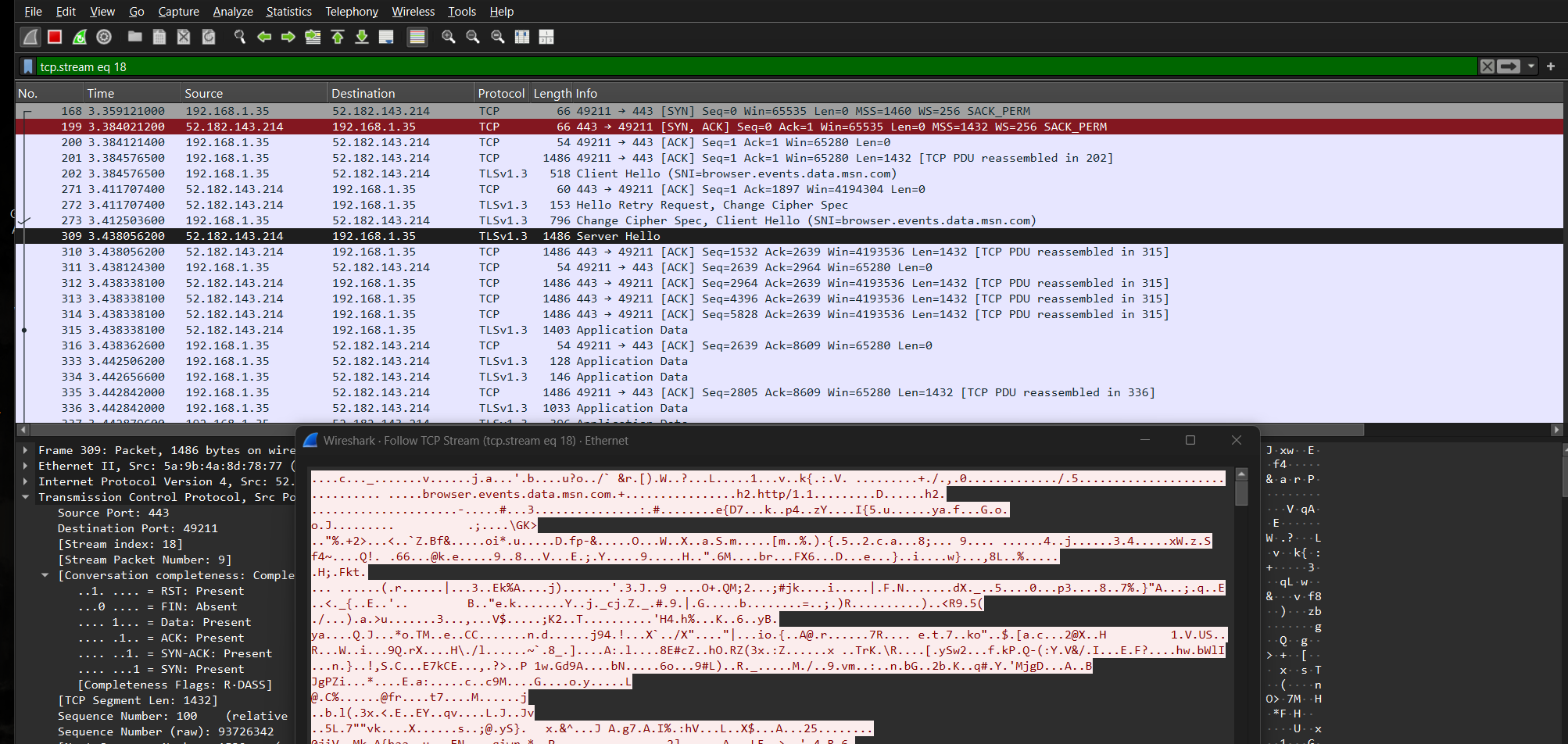
Task: Open the Statistics menu
Action: click(x=288, y=11)
